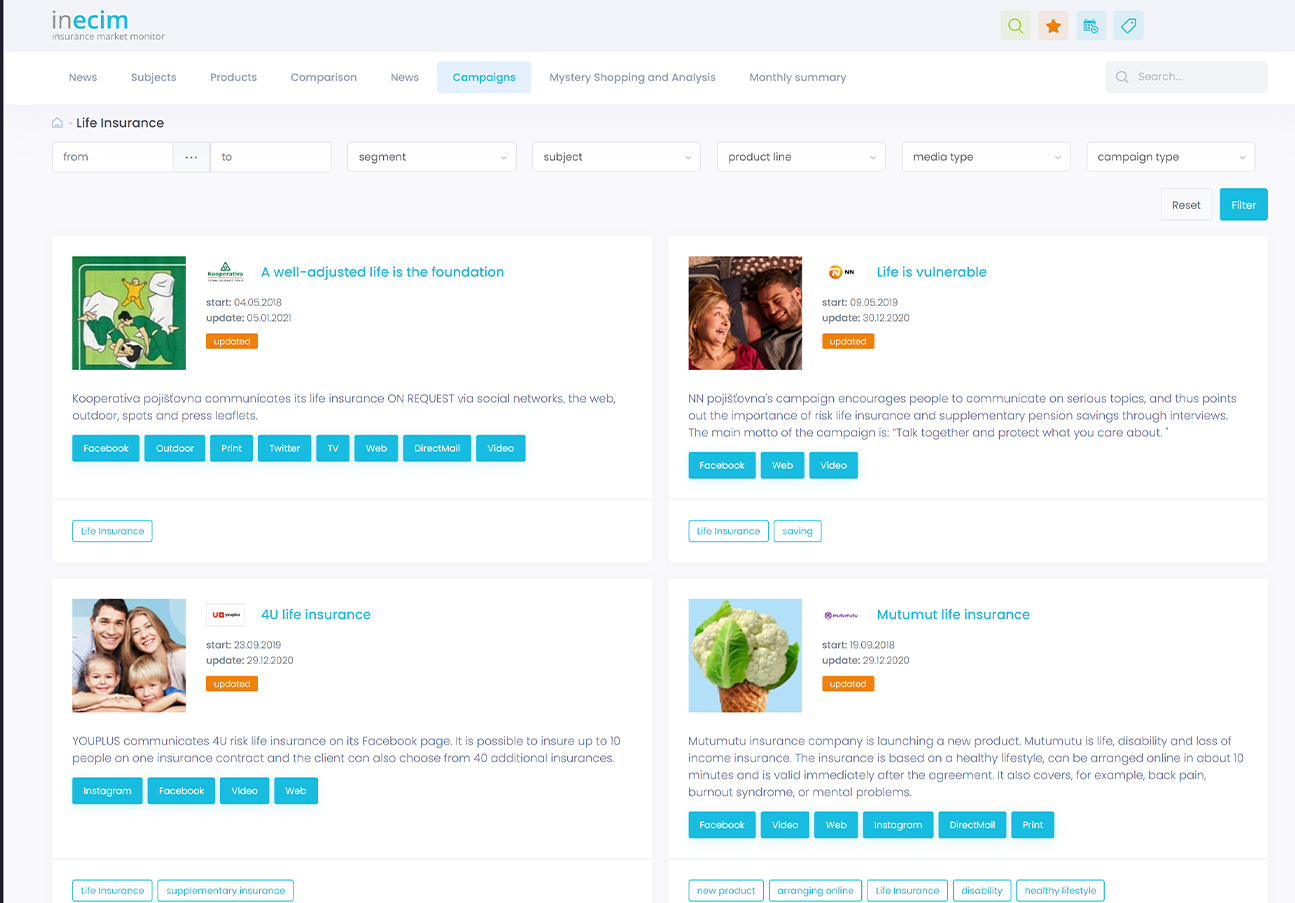Open the Comparison tab
The height and width of the screenshot is (903, 1295).
[x=323, y=77]
